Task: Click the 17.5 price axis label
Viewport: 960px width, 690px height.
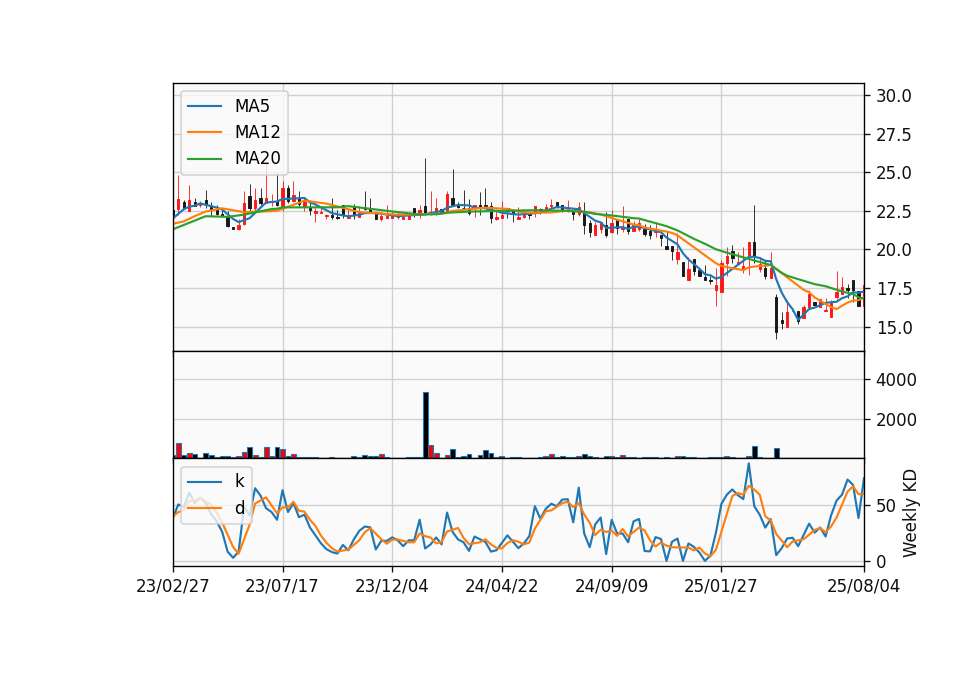Action: tap(894, 289)
